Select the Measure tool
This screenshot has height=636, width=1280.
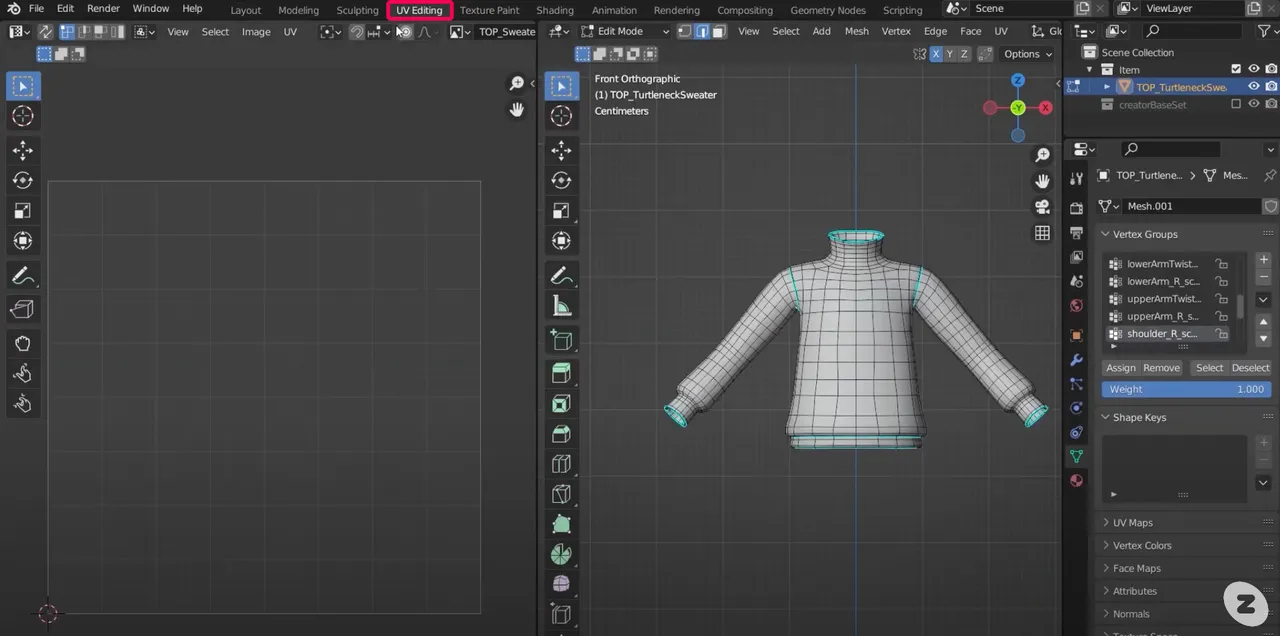[561, 305]
